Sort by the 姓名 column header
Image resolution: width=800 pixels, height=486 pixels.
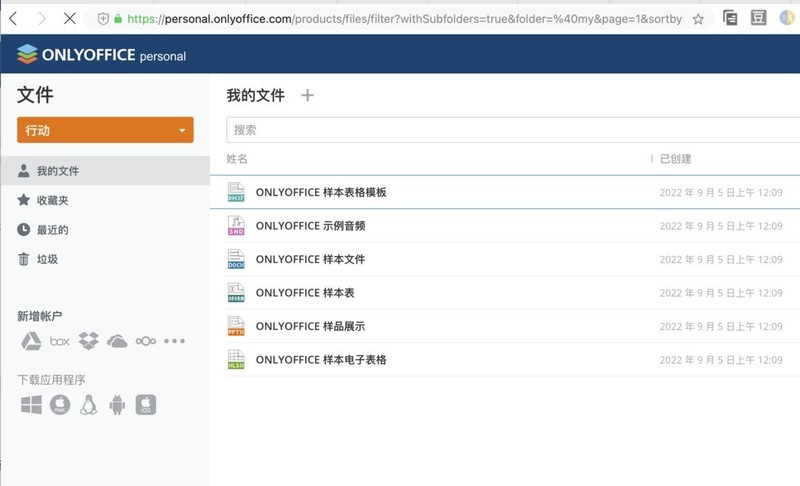(237, 159)
